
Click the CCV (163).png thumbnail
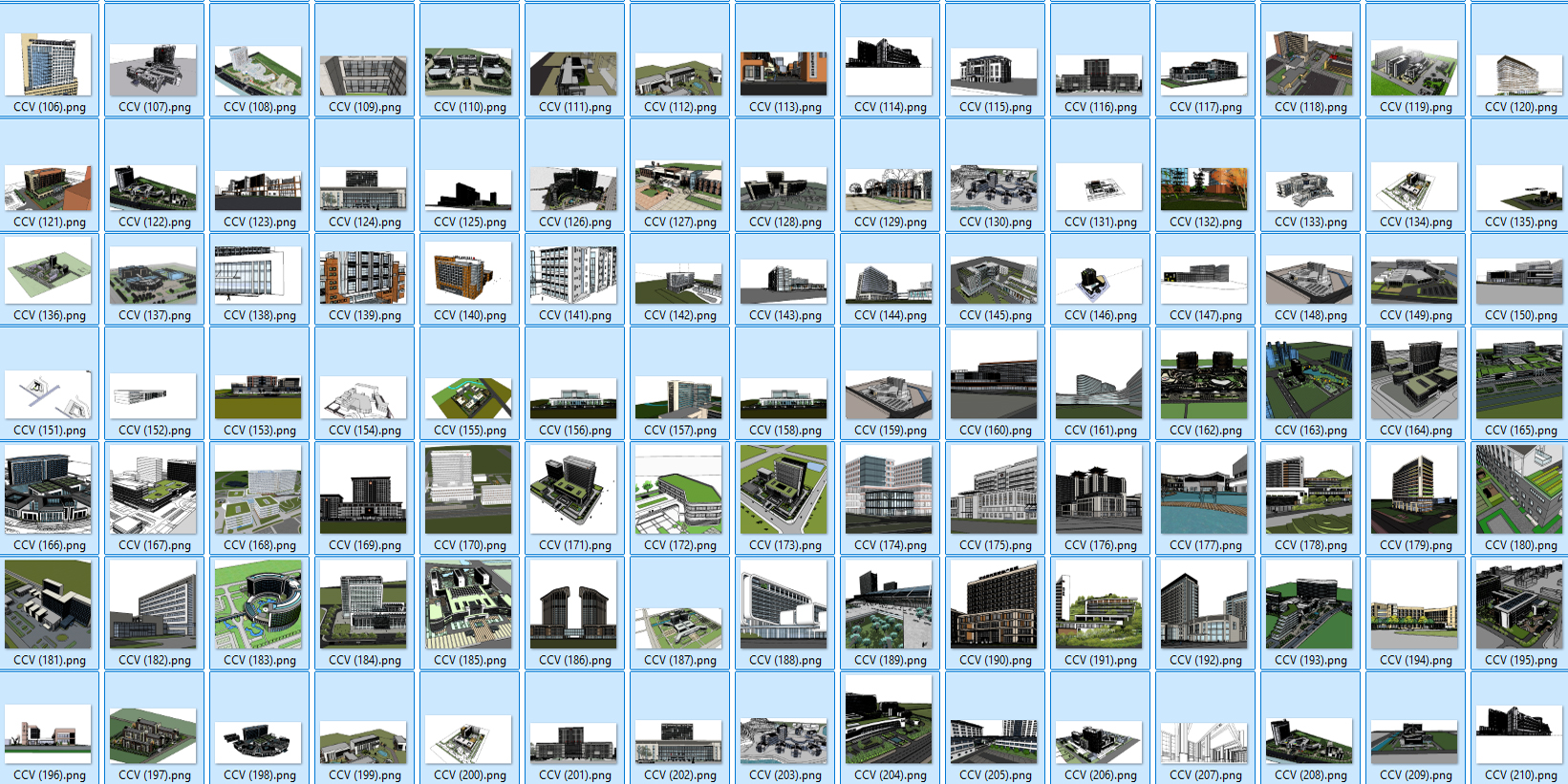pyautogui.click(x=1309, y=375)
